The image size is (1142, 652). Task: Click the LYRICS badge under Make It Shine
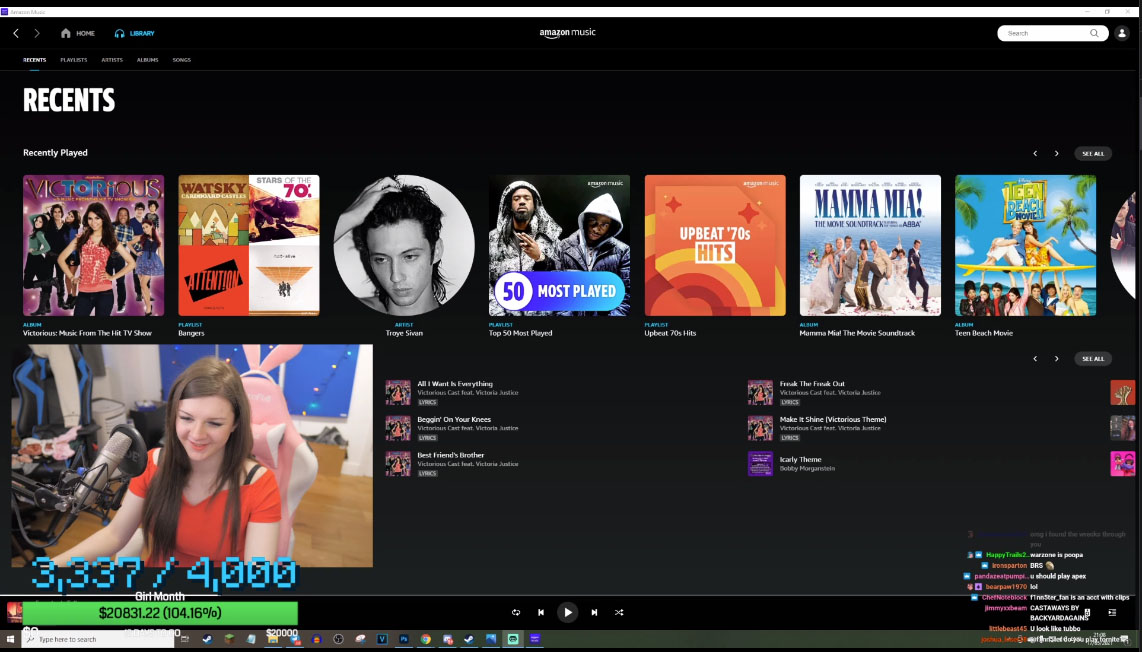tap(790, 438)
